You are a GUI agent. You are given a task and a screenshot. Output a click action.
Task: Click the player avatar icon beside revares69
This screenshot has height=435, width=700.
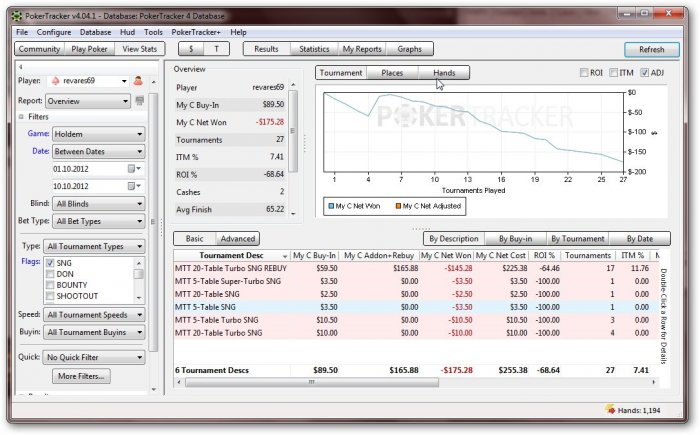point(138,81)
